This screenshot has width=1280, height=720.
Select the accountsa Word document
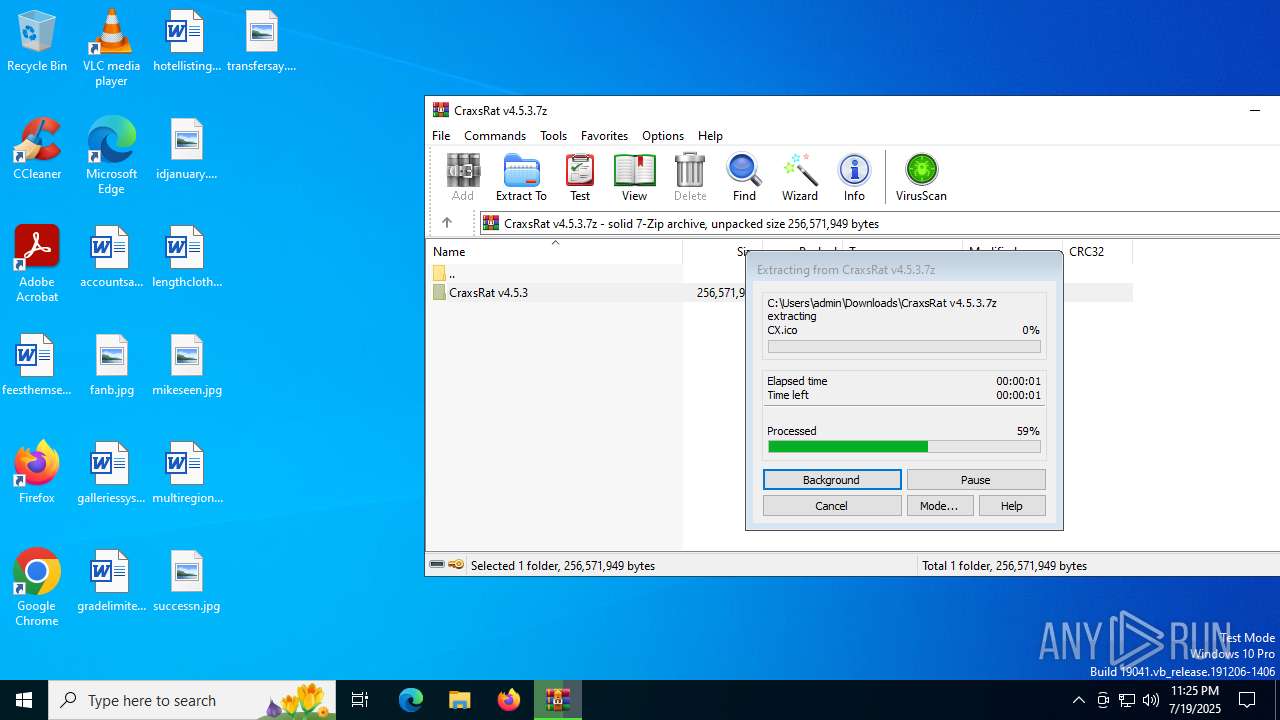tap(111, 257)
